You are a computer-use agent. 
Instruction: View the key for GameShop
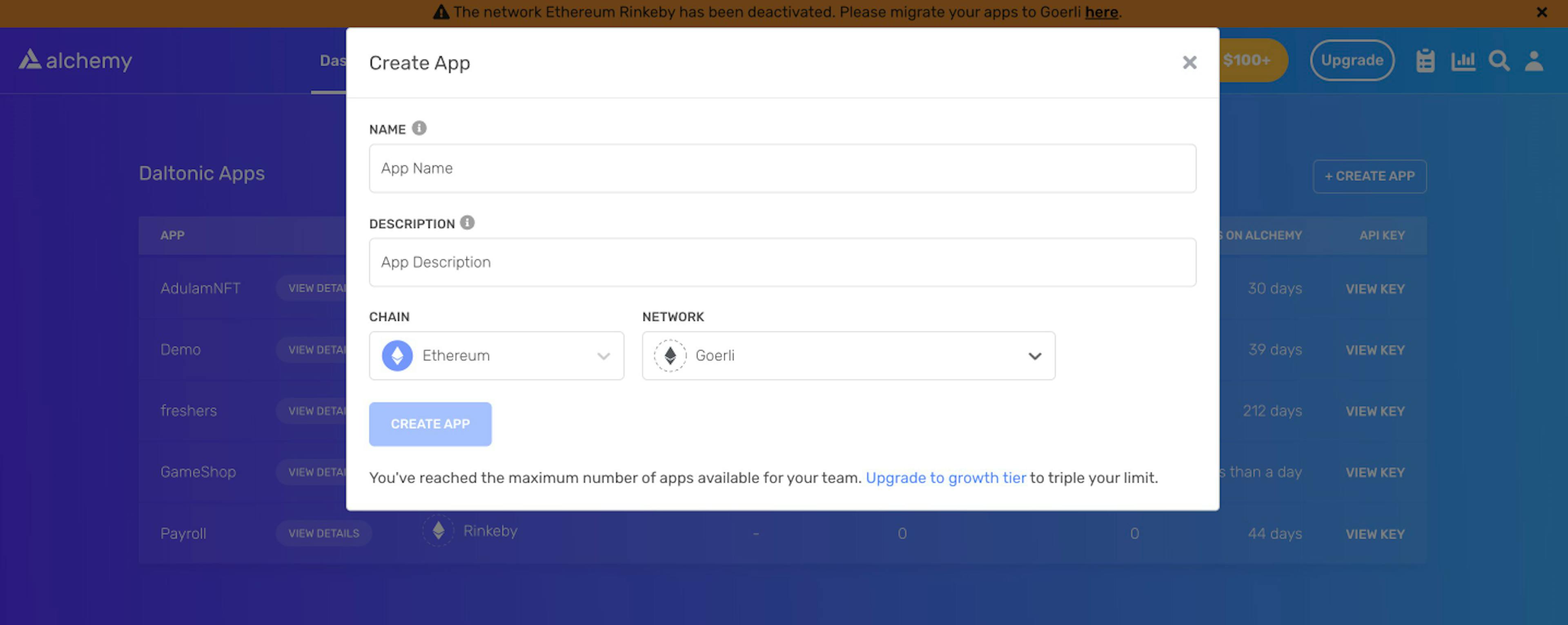(x=1375, y=472)
